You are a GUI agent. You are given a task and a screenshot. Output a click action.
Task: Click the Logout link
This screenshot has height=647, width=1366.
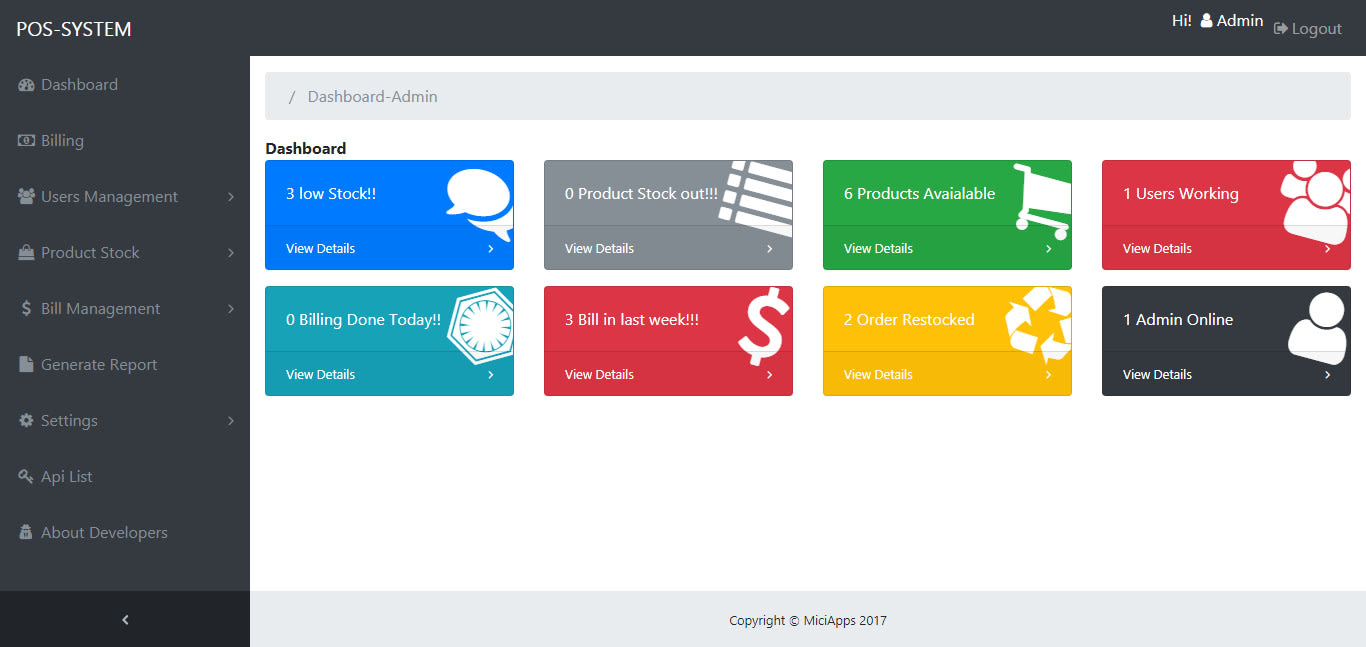(1308, 29)
